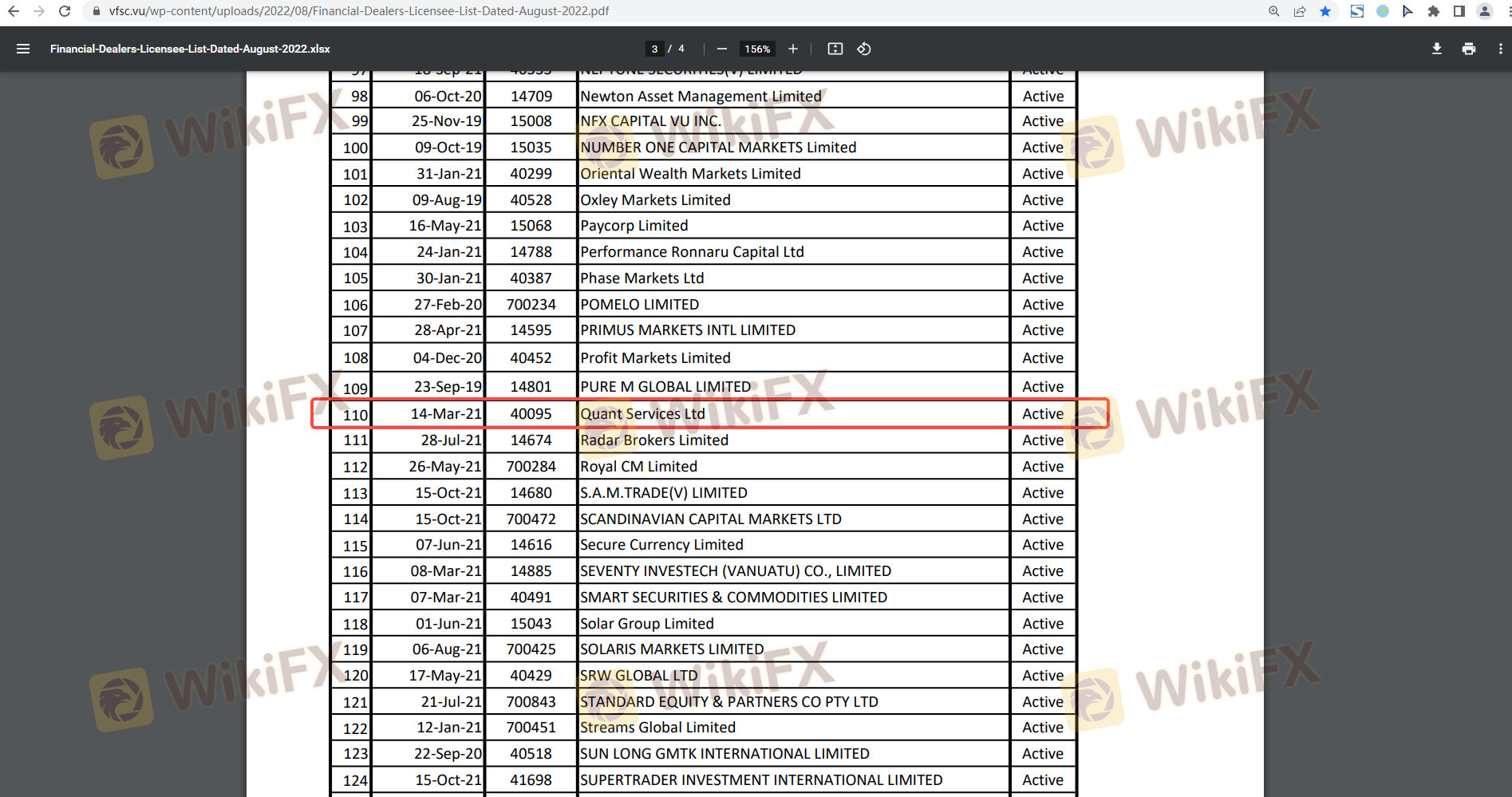Open PDF viewer more actions menu
Viewport: 1512px width, 797px height.
1500,49
